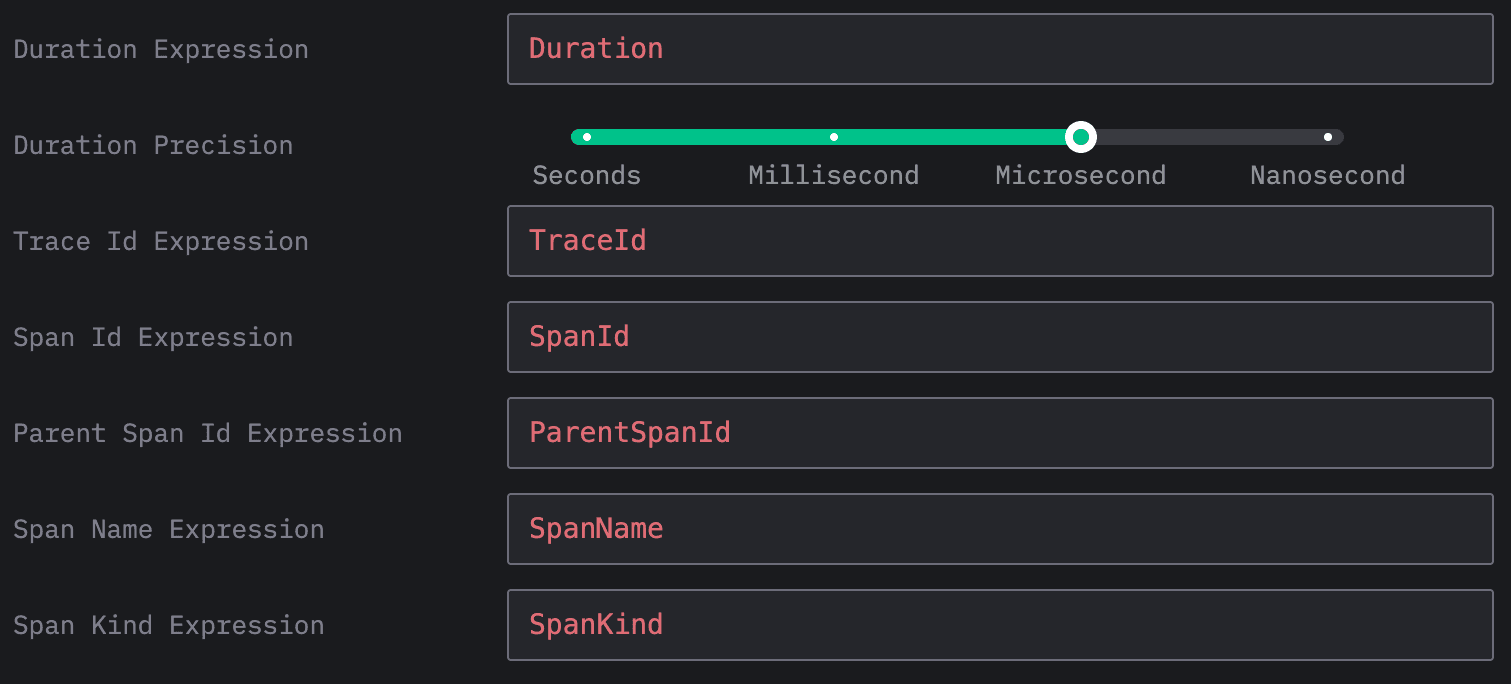Focus the SpanName expression input field
This screenshot has width=1511, height=684.
1000,529
